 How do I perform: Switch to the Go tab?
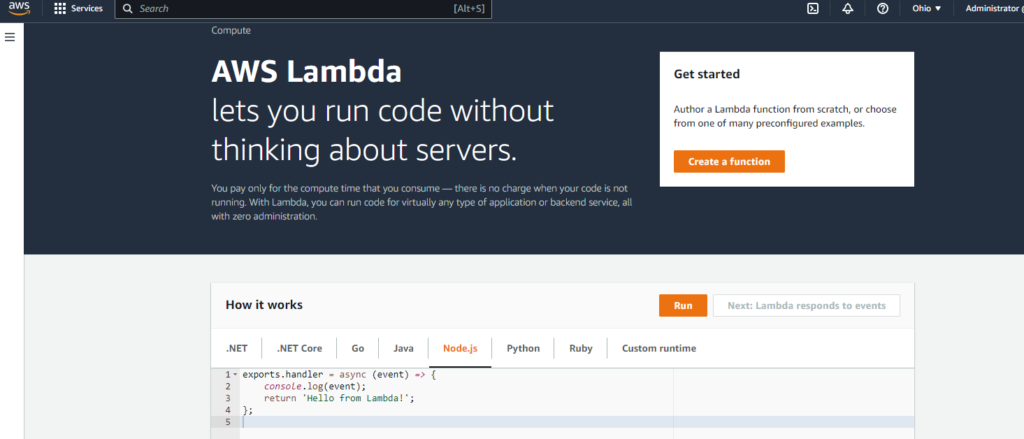[x=358, y=348]
